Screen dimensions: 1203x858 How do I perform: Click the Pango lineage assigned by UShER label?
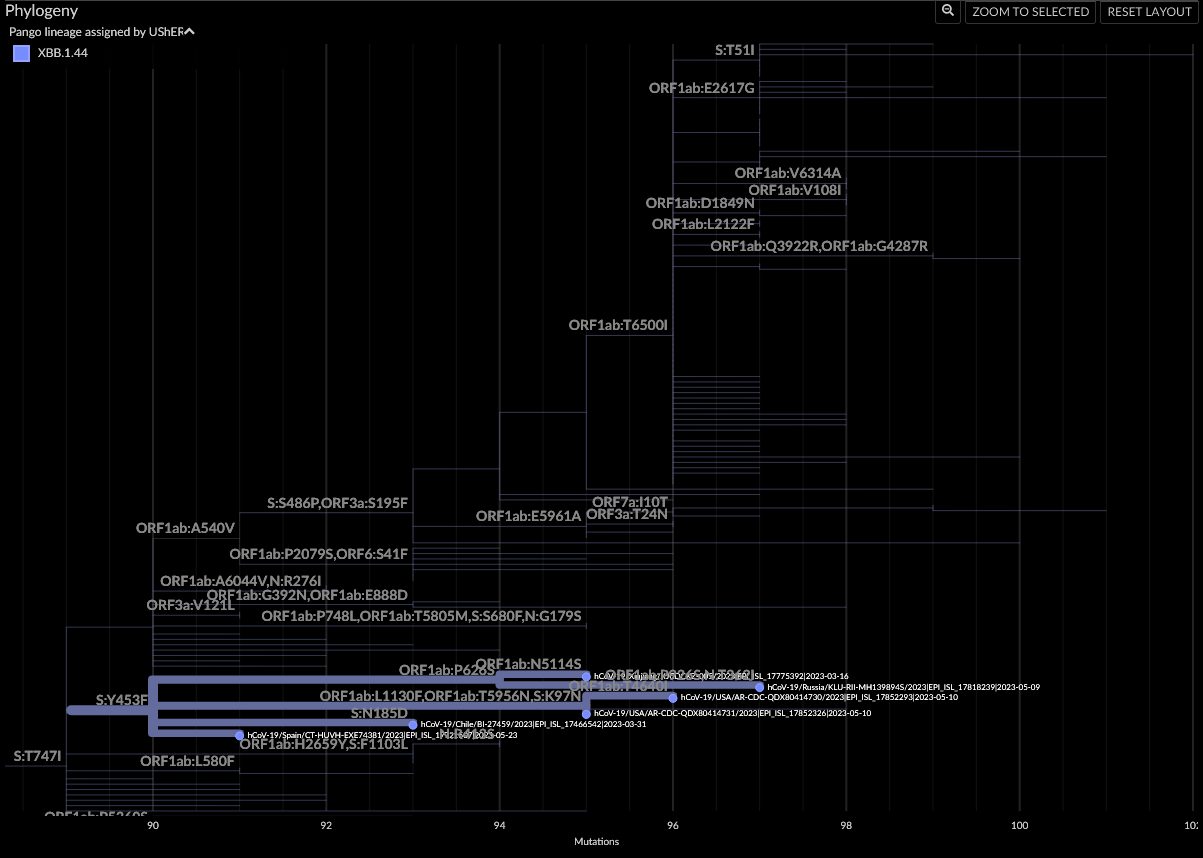95,31
